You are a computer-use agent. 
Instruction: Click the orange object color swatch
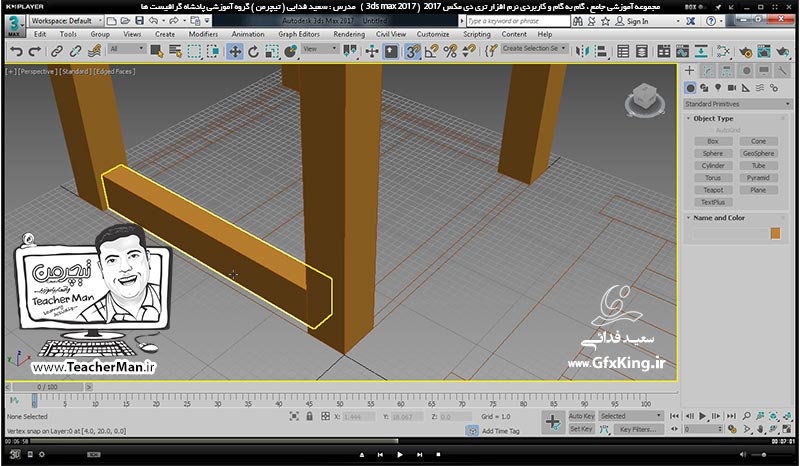(775, 234)
